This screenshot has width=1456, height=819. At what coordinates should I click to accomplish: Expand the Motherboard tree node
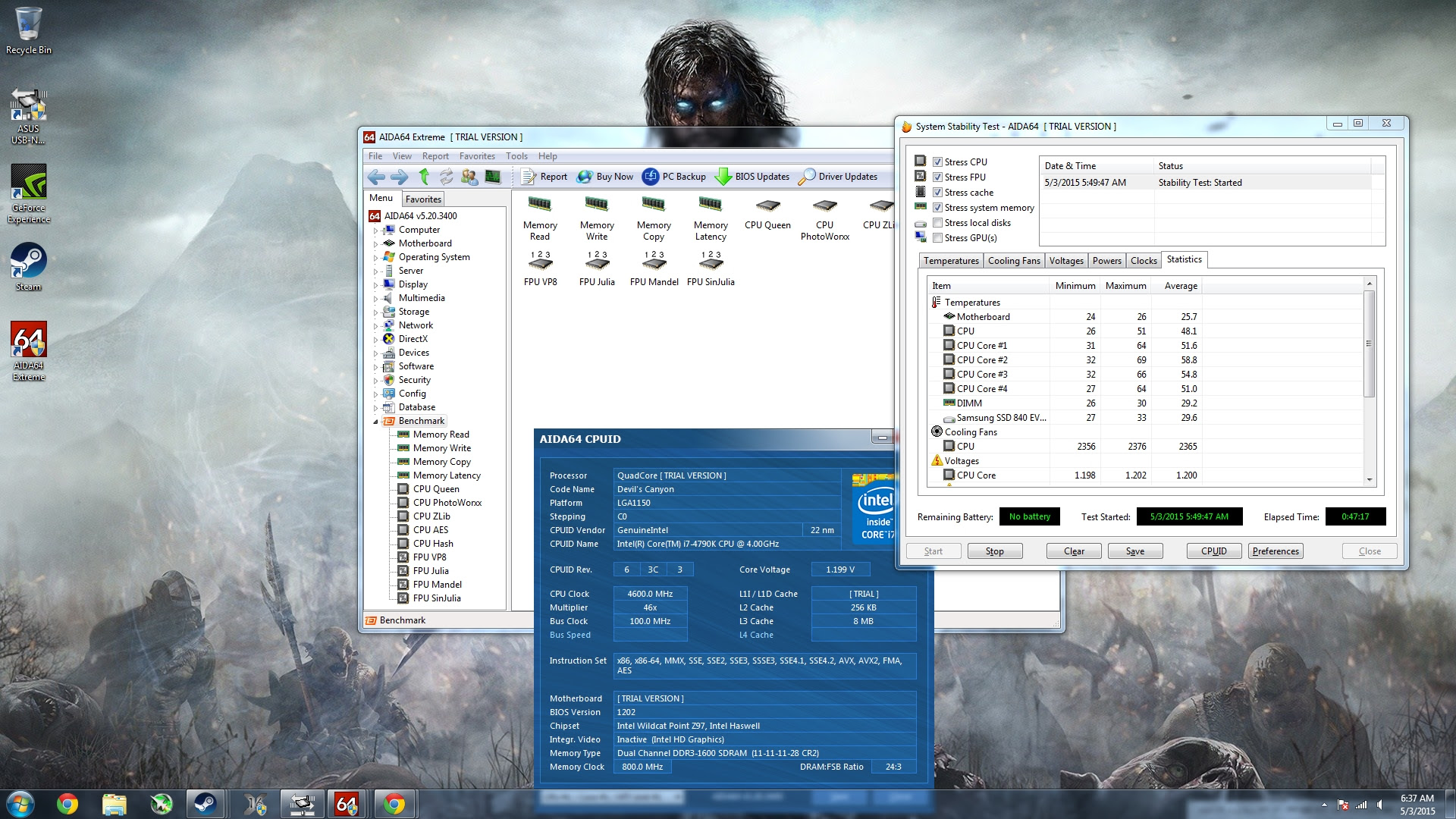(375, 243)
